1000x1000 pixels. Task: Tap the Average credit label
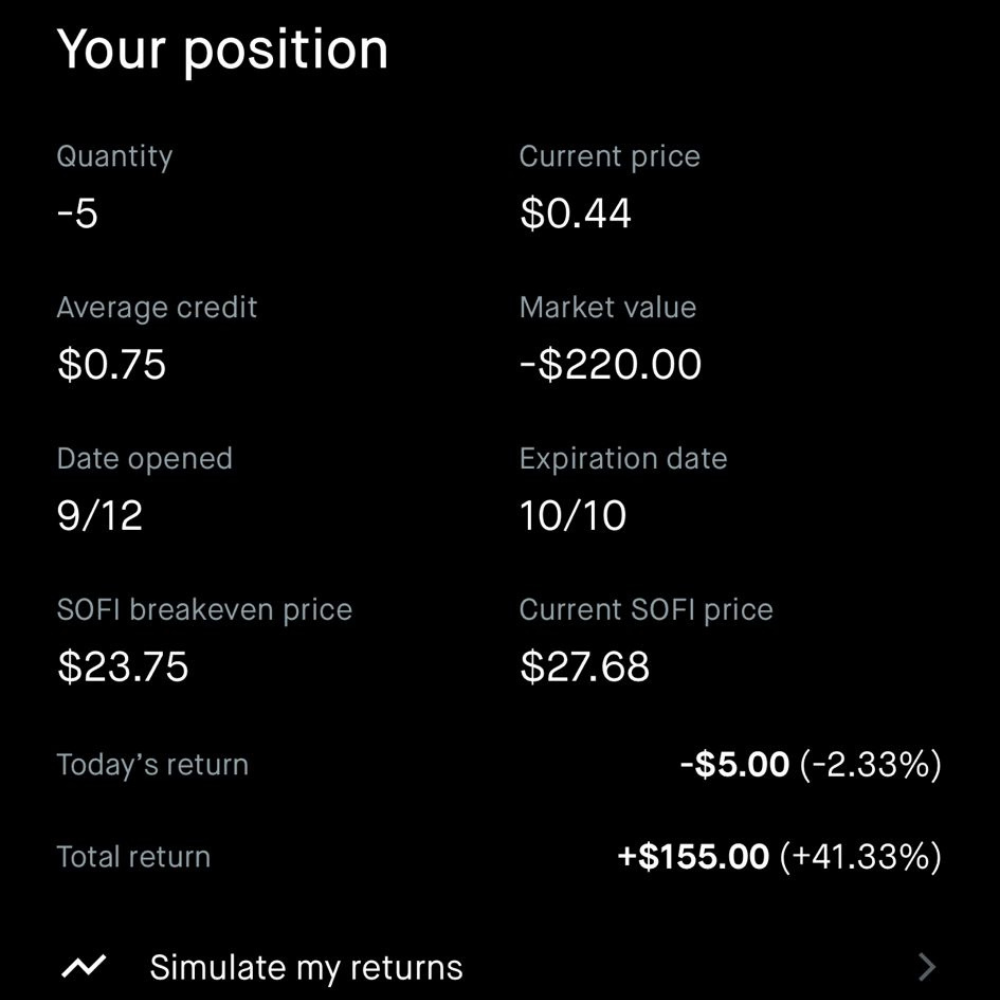click(x=157, y=308)
